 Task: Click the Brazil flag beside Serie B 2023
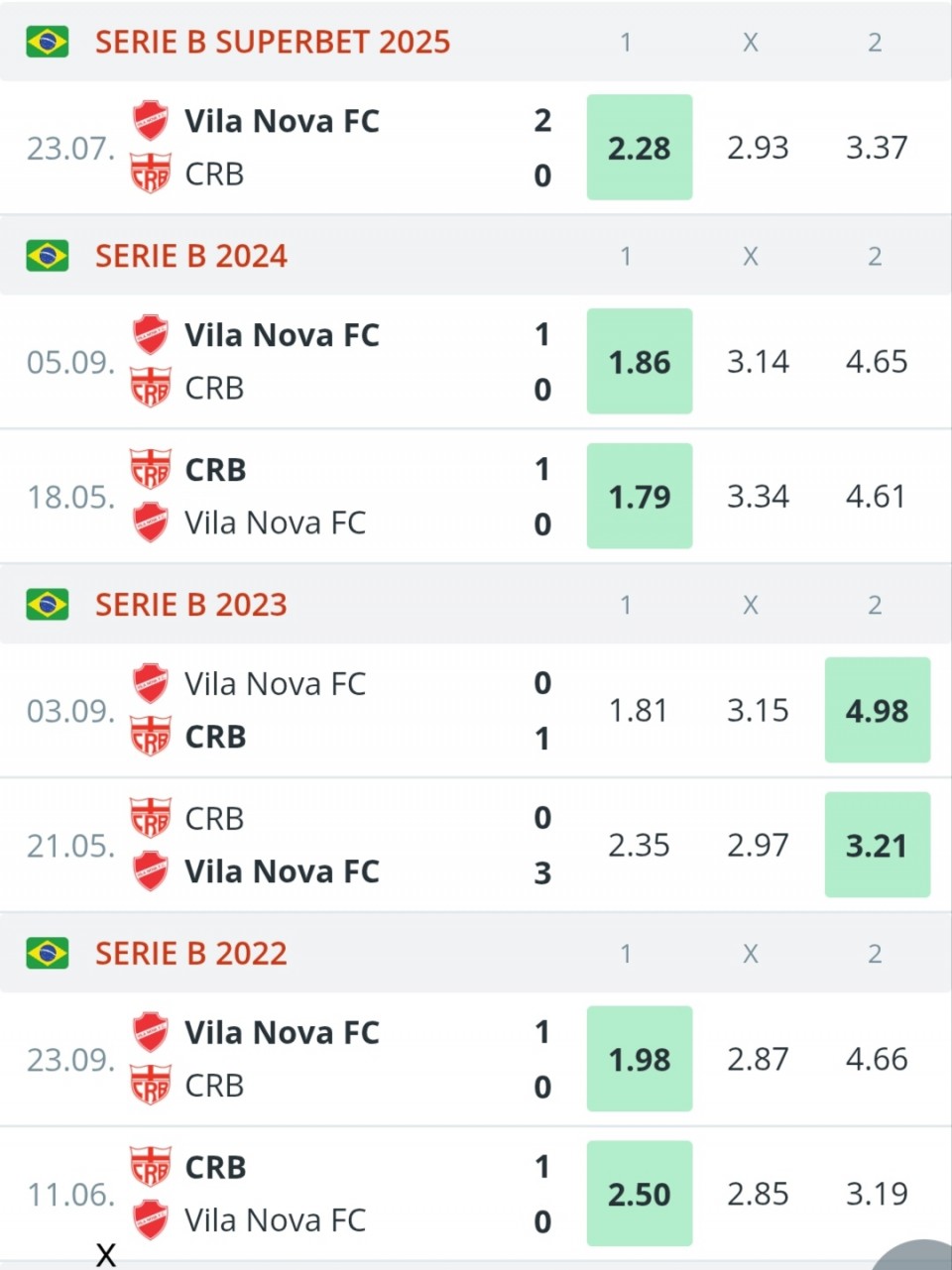pyautogui.click(x=48, y=605)
